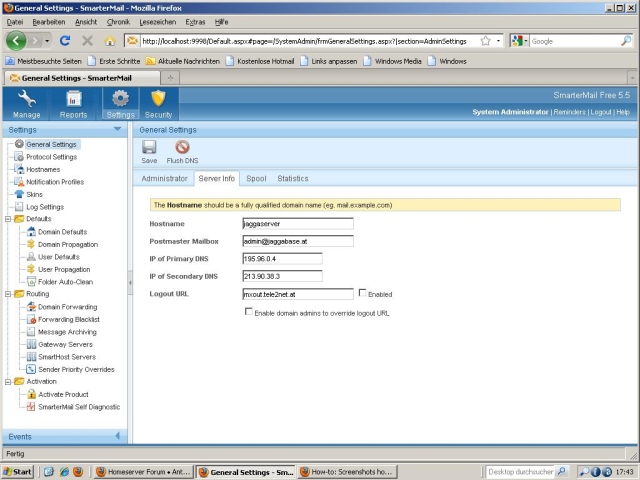Open URL bar dropdown arrow

(498, 41)
